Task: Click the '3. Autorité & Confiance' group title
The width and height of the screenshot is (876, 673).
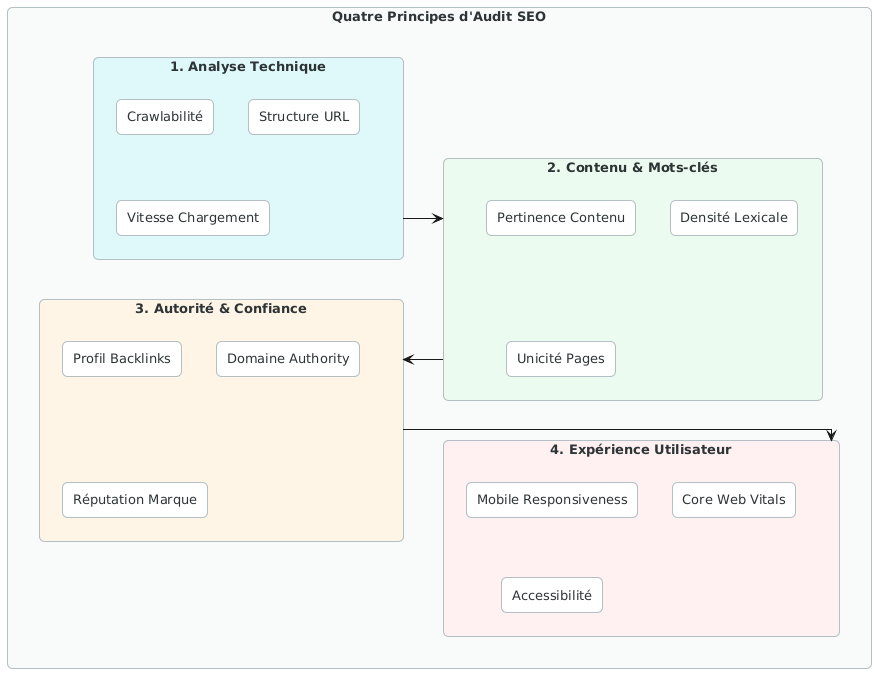Action: click(221, 309)
